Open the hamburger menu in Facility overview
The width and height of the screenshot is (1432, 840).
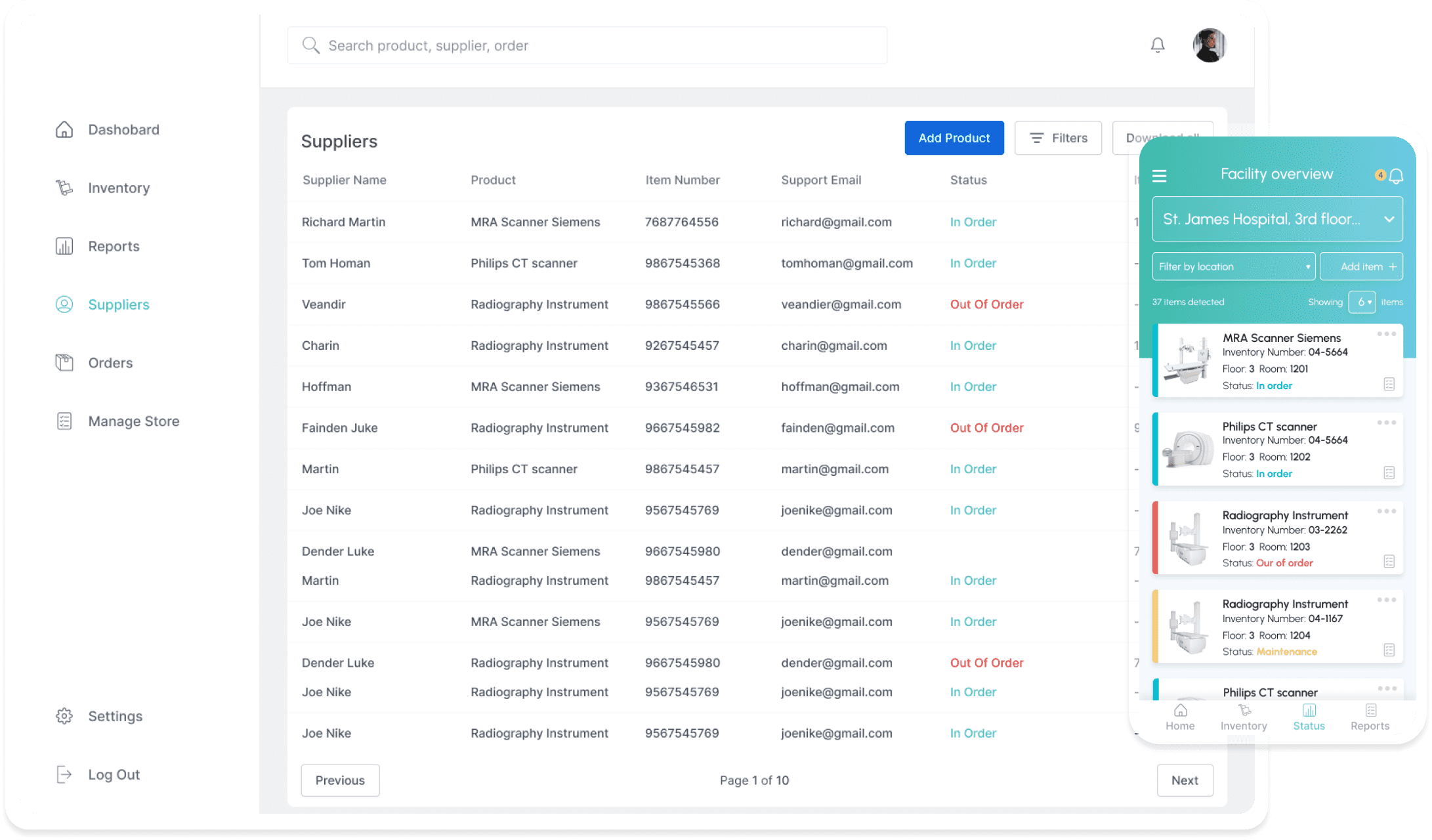[x=1160, y=175]
